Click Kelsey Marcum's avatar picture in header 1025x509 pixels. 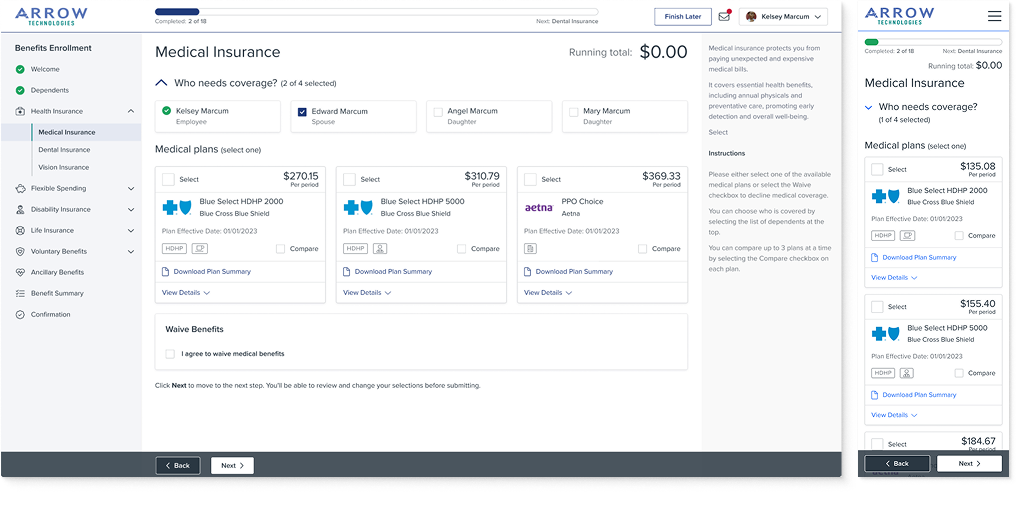[x=751, y=17]
